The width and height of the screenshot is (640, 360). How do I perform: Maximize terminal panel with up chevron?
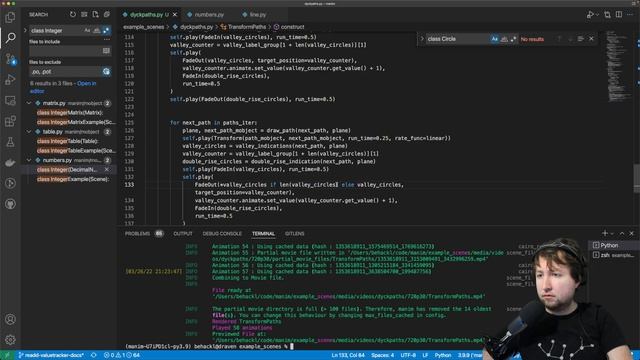[622, 233]
